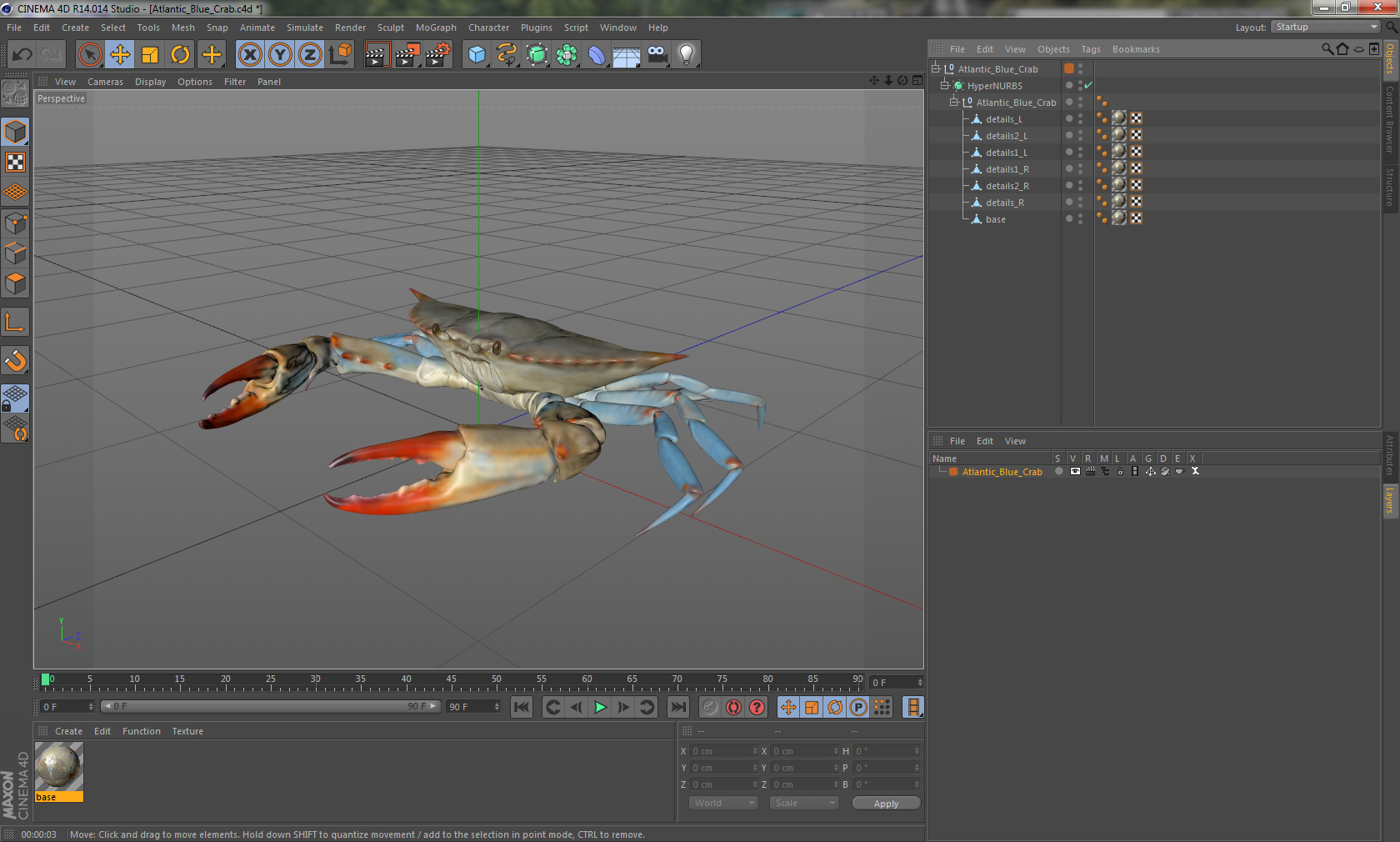Play animation forward
This screenshot has width=1400, height=842.
(x=600, y=707)
